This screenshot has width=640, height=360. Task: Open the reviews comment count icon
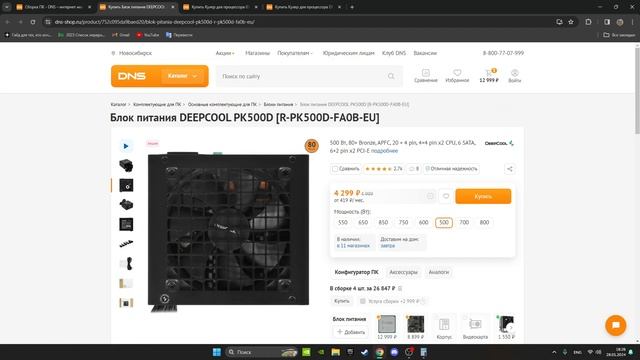(x=413, y=169)
